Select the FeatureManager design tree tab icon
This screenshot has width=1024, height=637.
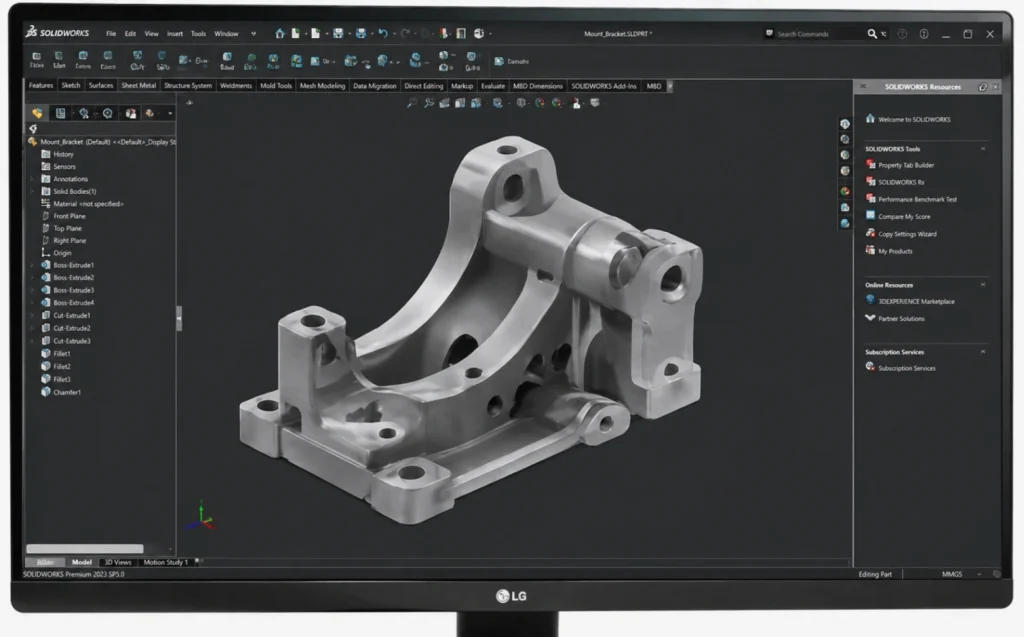point(37,113)
